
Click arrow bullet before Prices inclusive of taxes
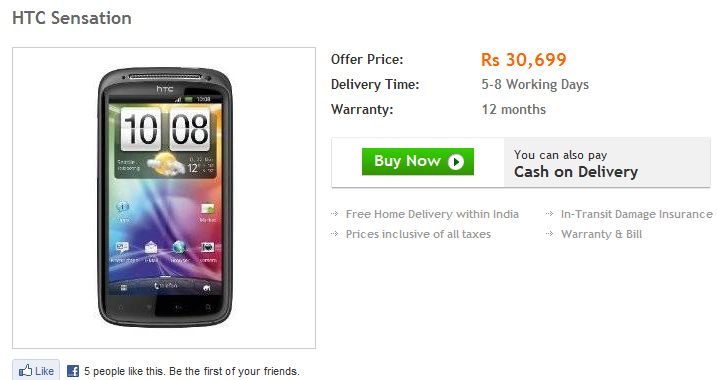pos(335,234)
